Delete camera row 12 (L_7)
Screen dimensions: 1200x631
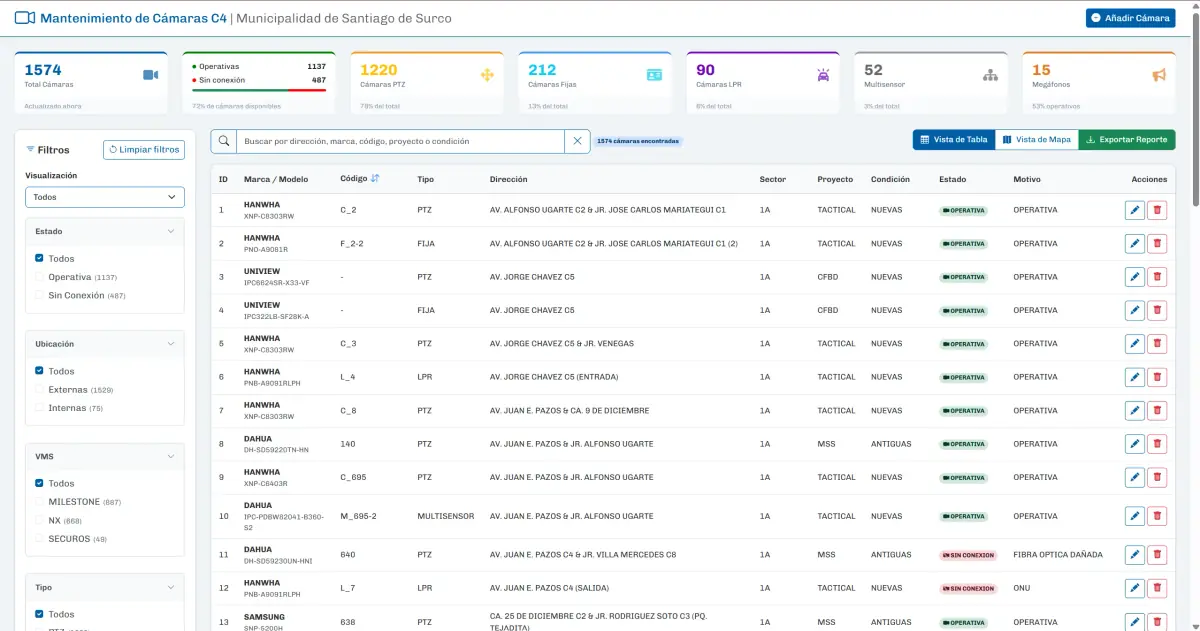tap(1157, 588)
